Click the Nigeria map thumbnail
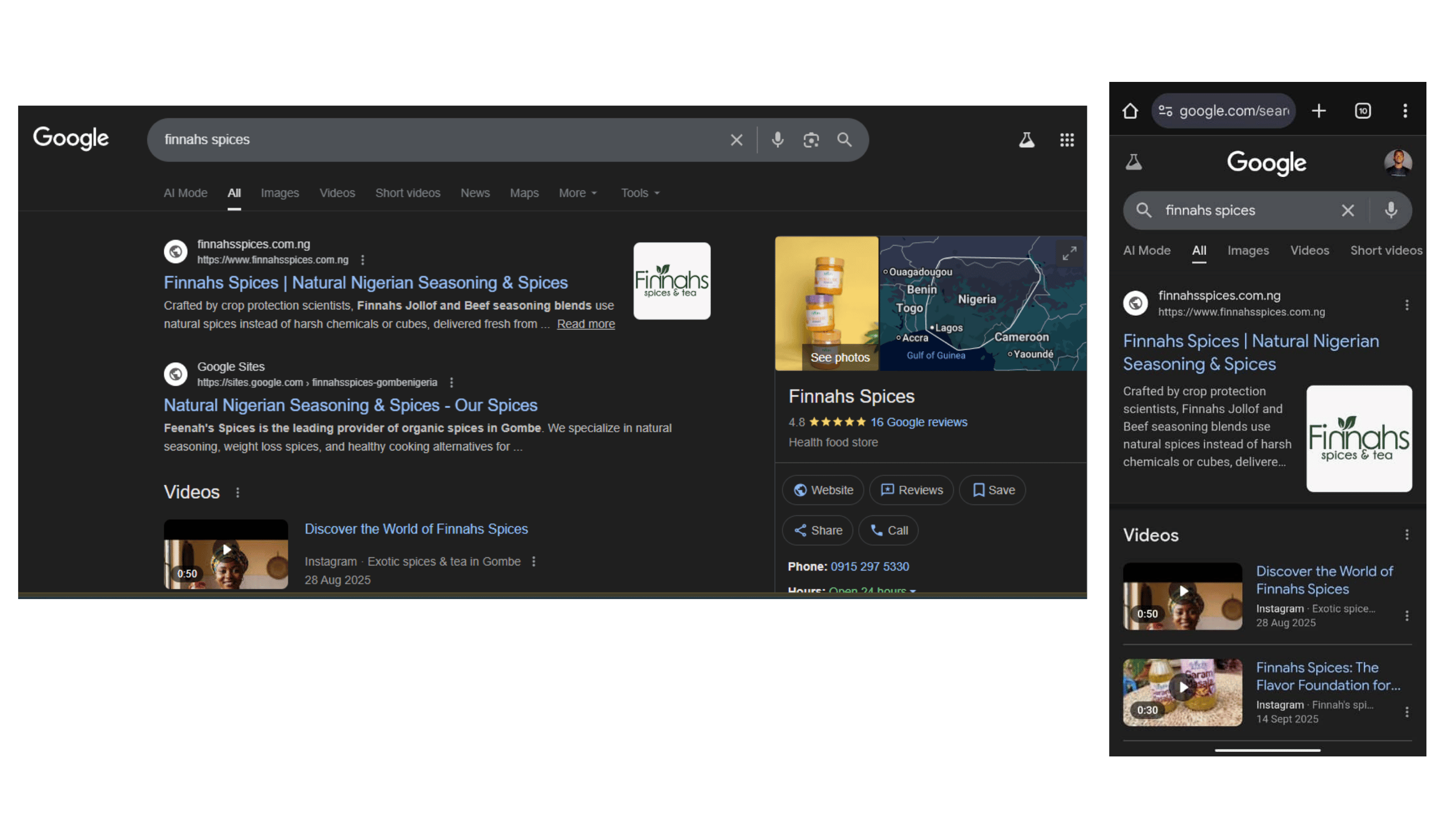This screenshot has height=819, width=1456. click(x=982, y=304)
